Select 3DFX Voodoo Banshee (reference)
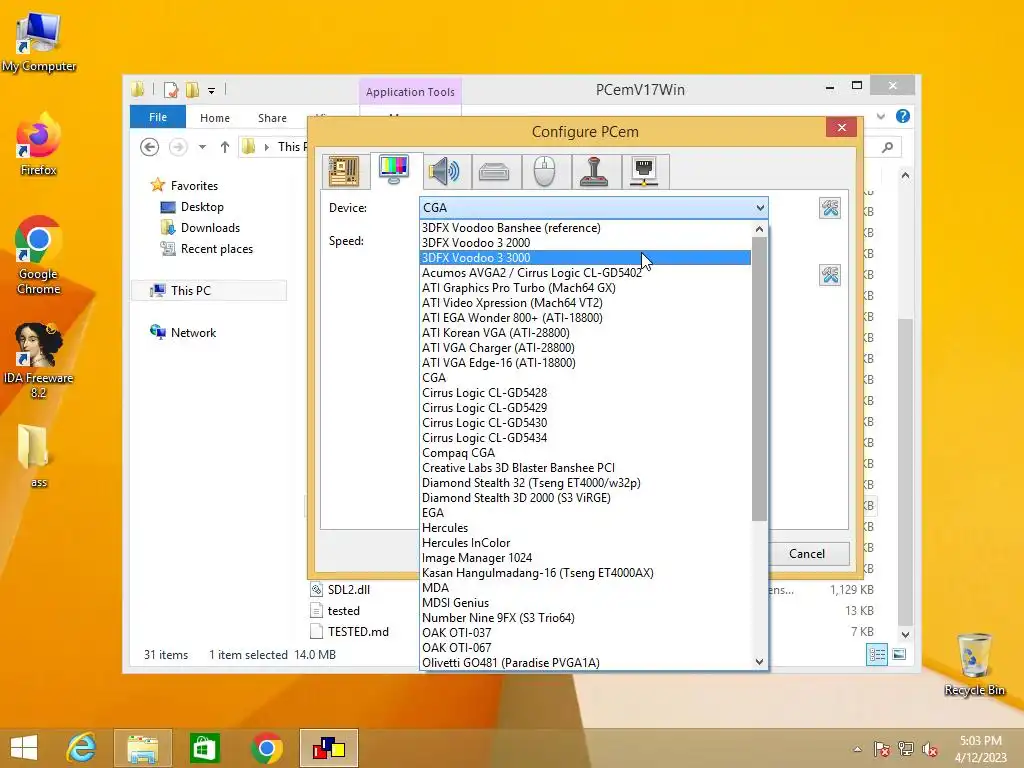This screenshot has width=1024, height=768. tap(585, 228)
